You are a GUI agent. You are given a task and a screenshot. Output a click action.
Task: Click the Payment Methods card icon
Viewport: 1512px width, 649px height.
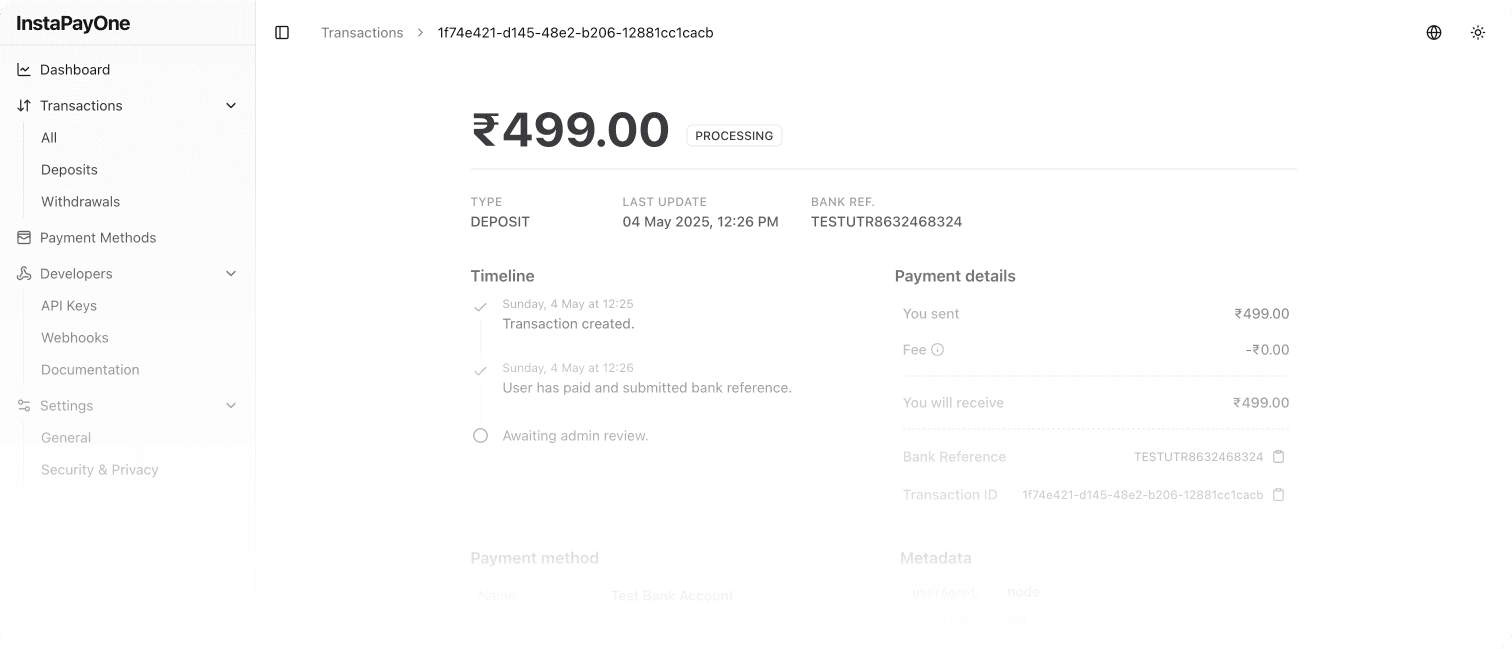click(24, 238)
